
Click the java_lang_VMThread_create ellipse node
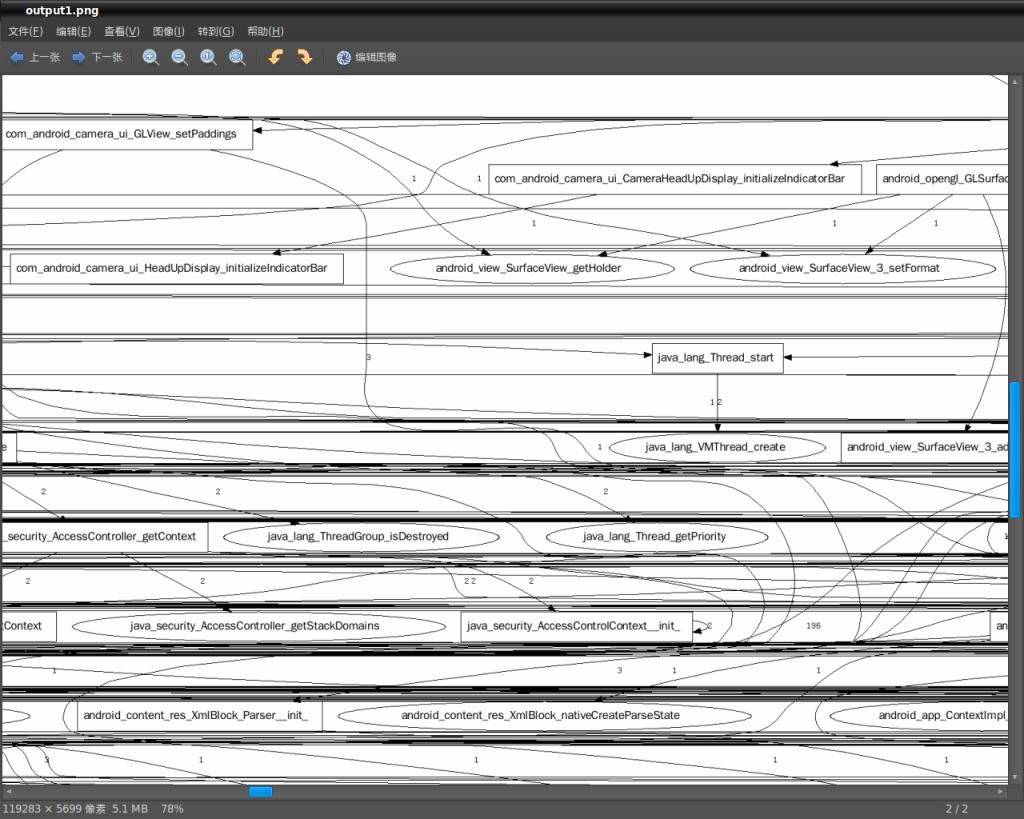[715, 447]
